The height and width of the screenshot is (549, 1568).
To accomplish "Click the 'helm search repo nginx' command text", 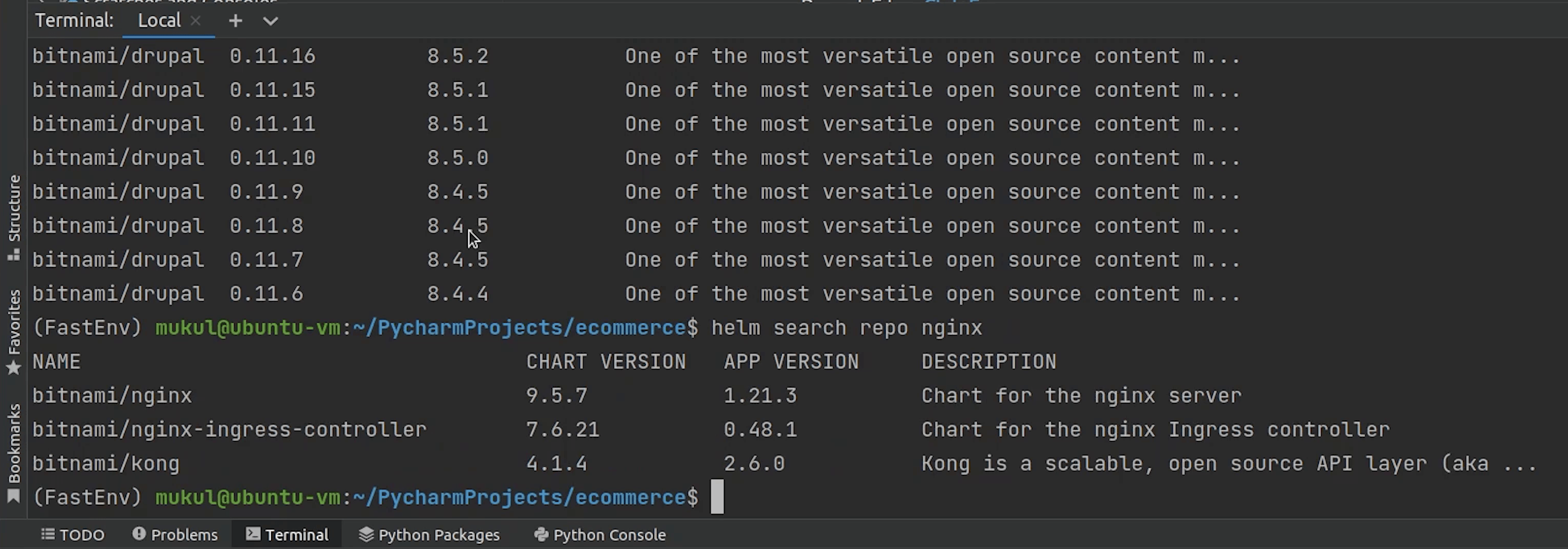I will [x=847, y=328].
